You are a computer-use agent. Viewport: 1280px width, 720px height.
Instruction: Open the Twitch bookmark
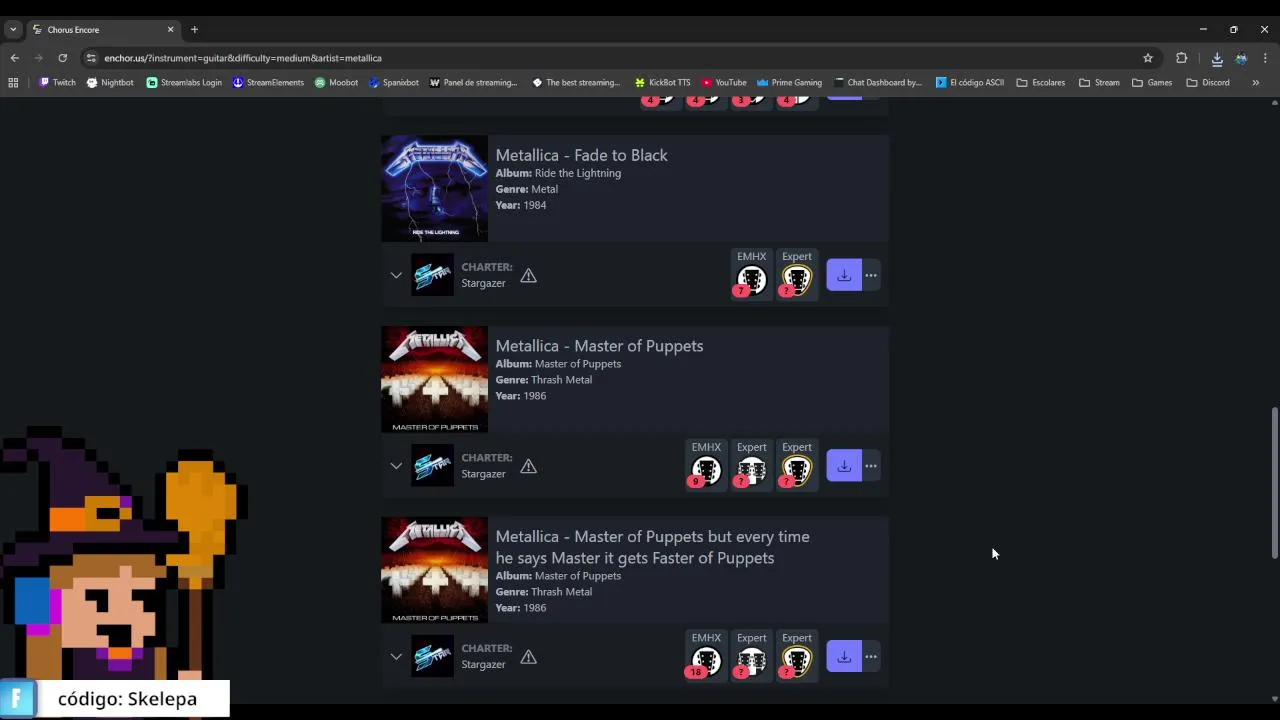(57, 83)
